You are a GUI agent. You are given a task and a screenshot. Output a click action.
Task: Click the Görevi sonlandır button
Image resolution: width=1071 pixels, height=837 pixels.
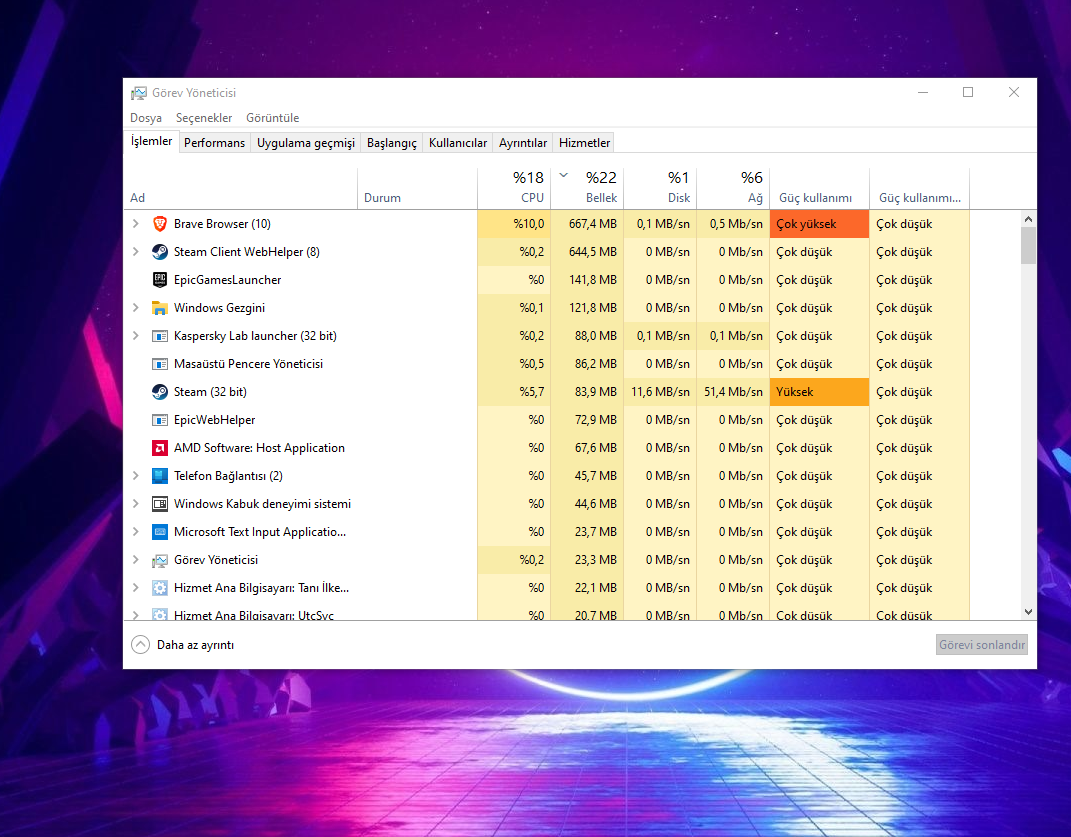tap(982, 645)
